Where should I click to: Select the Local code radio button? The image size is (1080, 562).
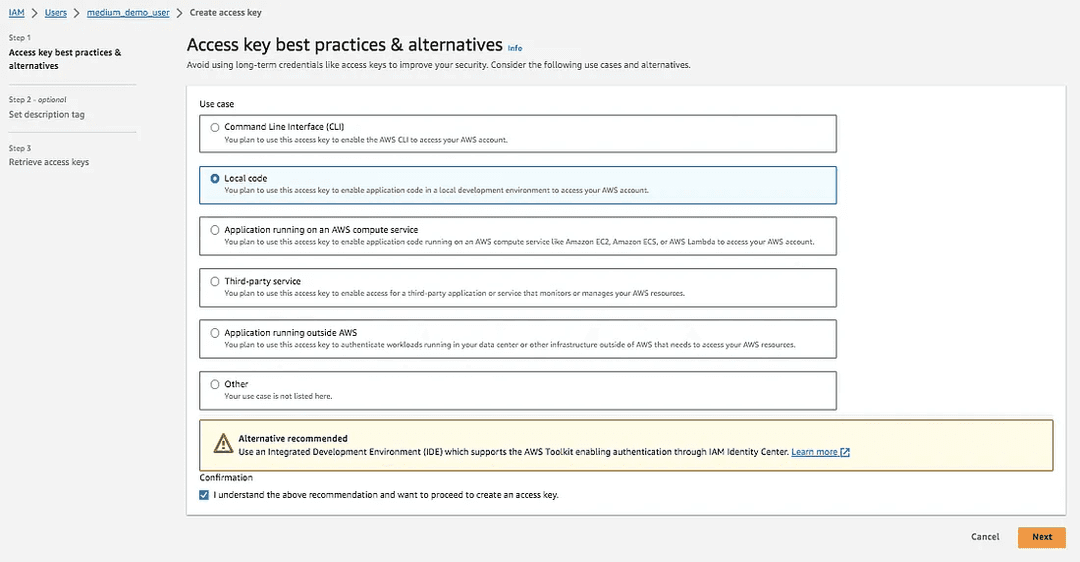tap(215, 178)
